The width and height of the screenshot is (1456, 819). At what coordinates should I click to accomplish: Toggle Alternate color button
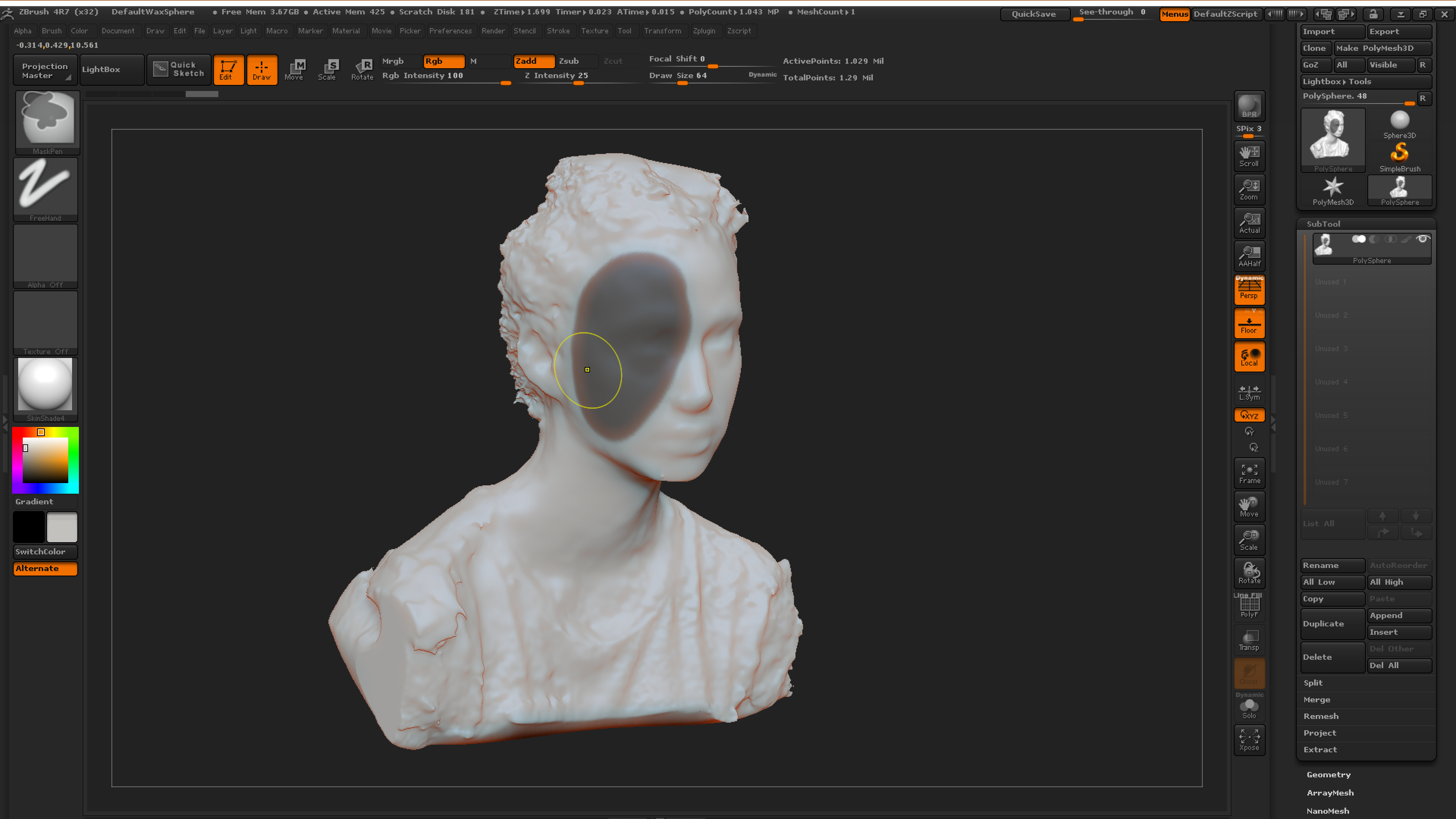coord(45,568)
